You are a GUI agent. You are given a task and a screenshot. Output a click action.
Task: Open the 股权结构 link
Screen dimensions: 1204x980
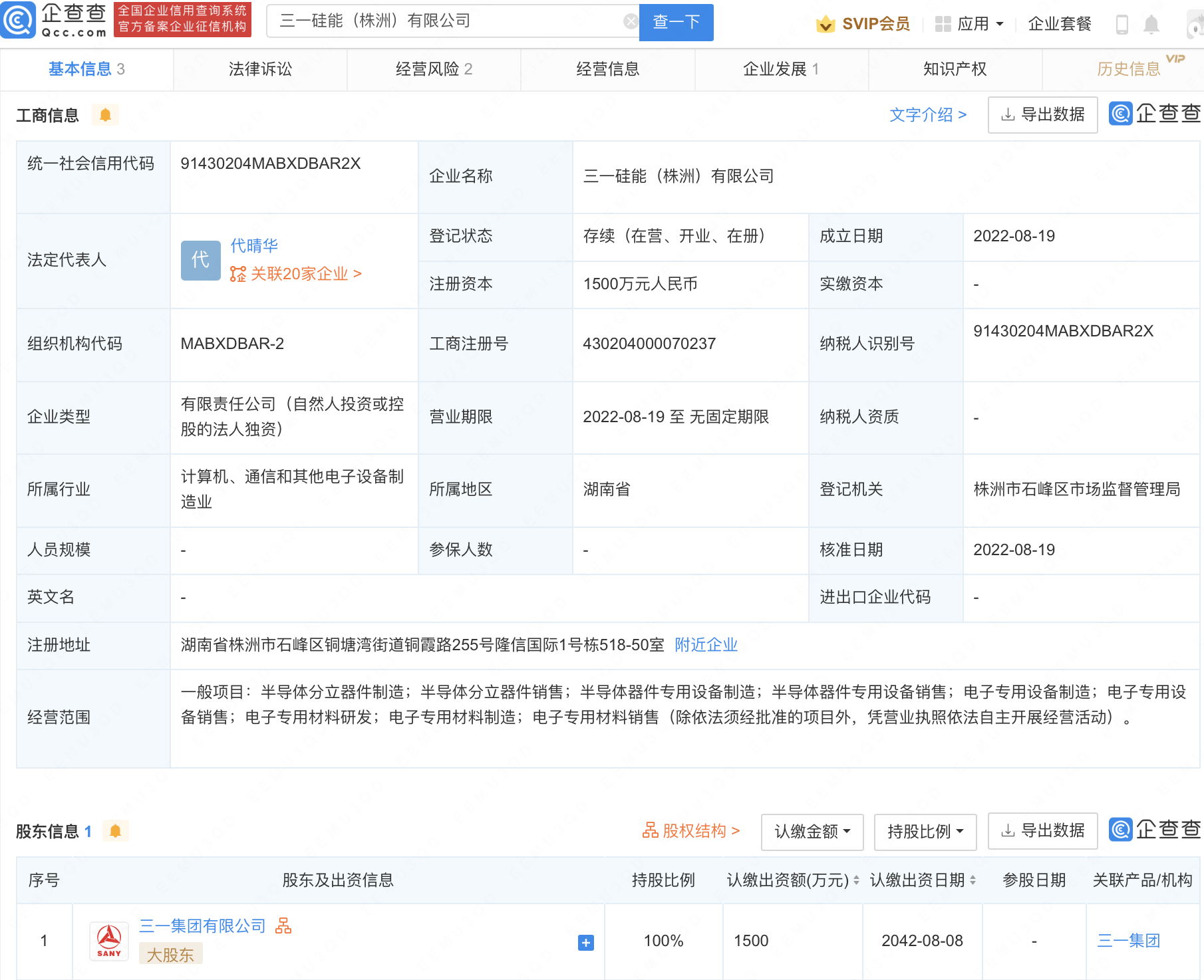690,831
